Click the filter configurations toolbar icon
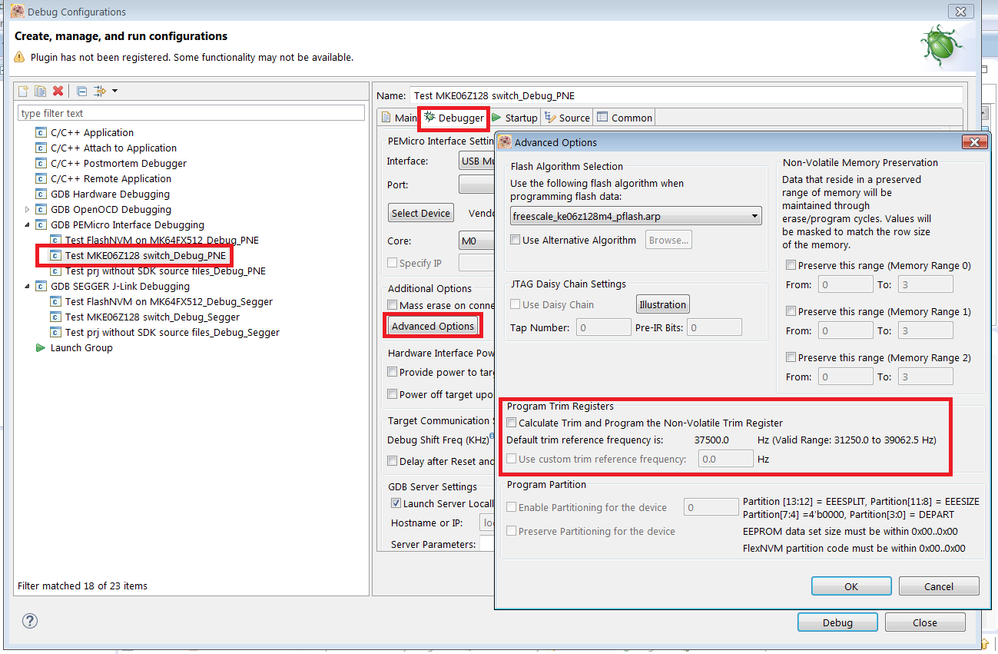Screen dimensions: 998x654 (x=100, y=91)
